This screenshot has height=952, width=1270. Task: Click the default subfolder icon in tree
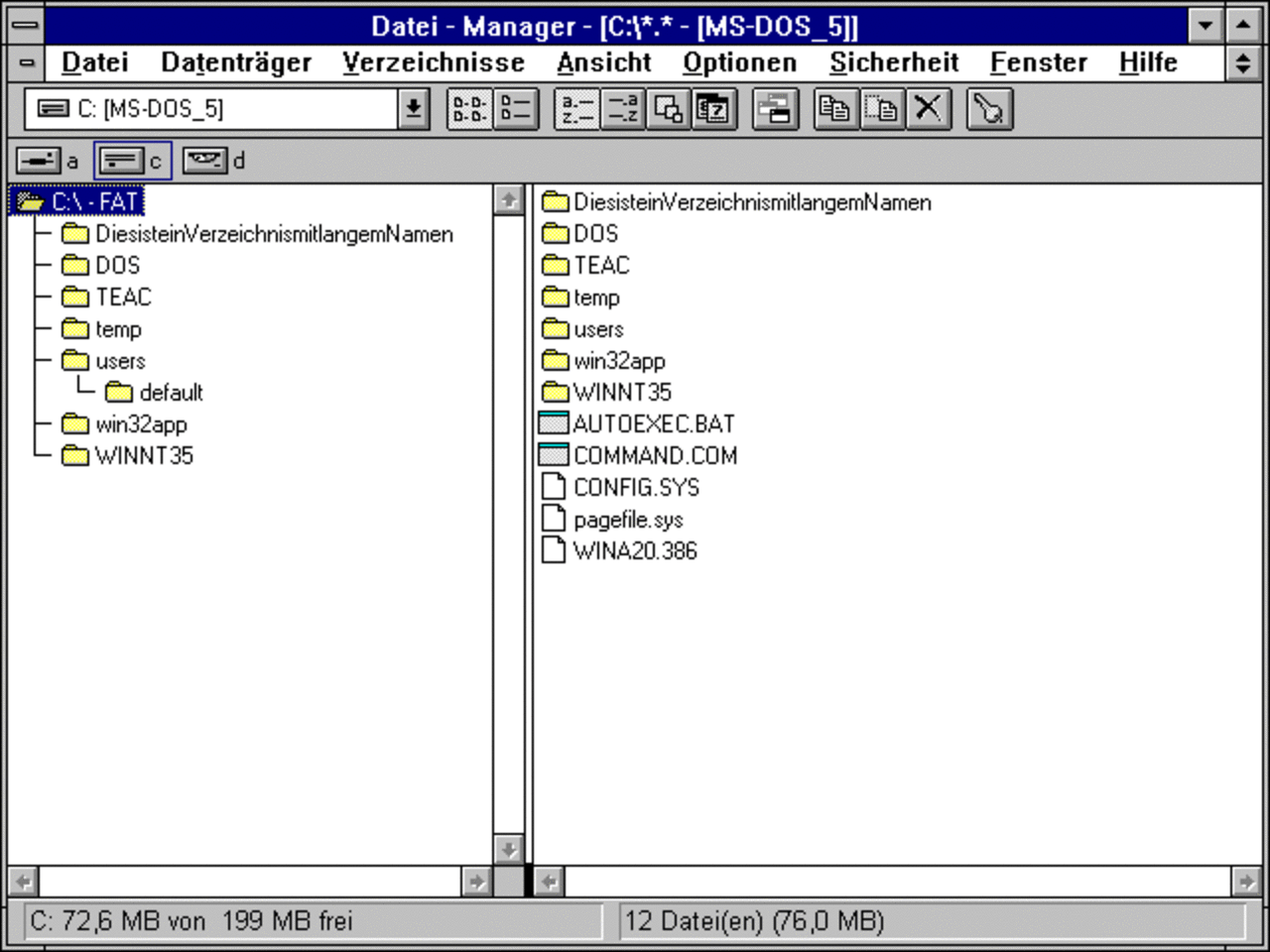118,392
